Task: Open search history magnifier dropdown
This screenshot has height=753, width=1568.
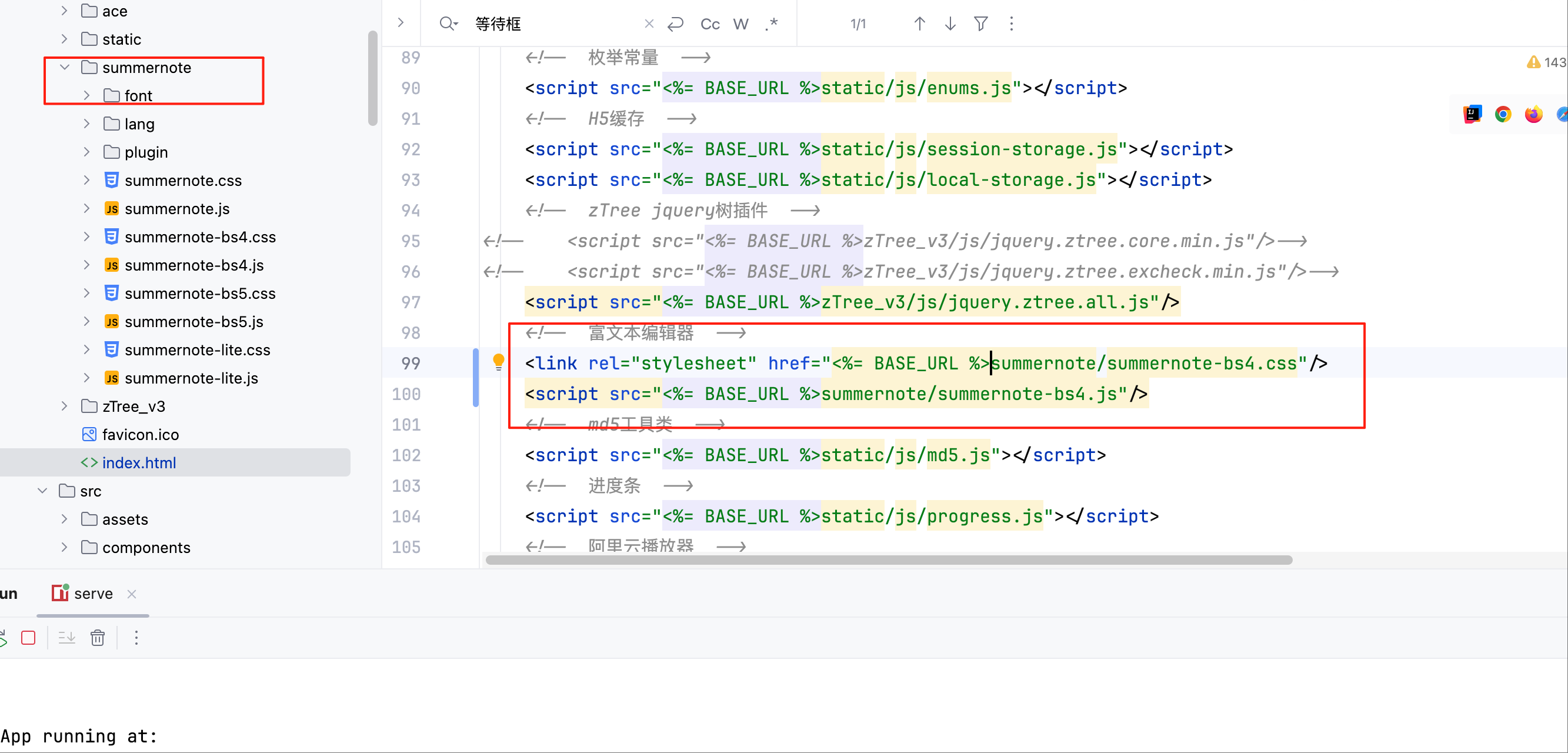Action: tap(449, 24)
